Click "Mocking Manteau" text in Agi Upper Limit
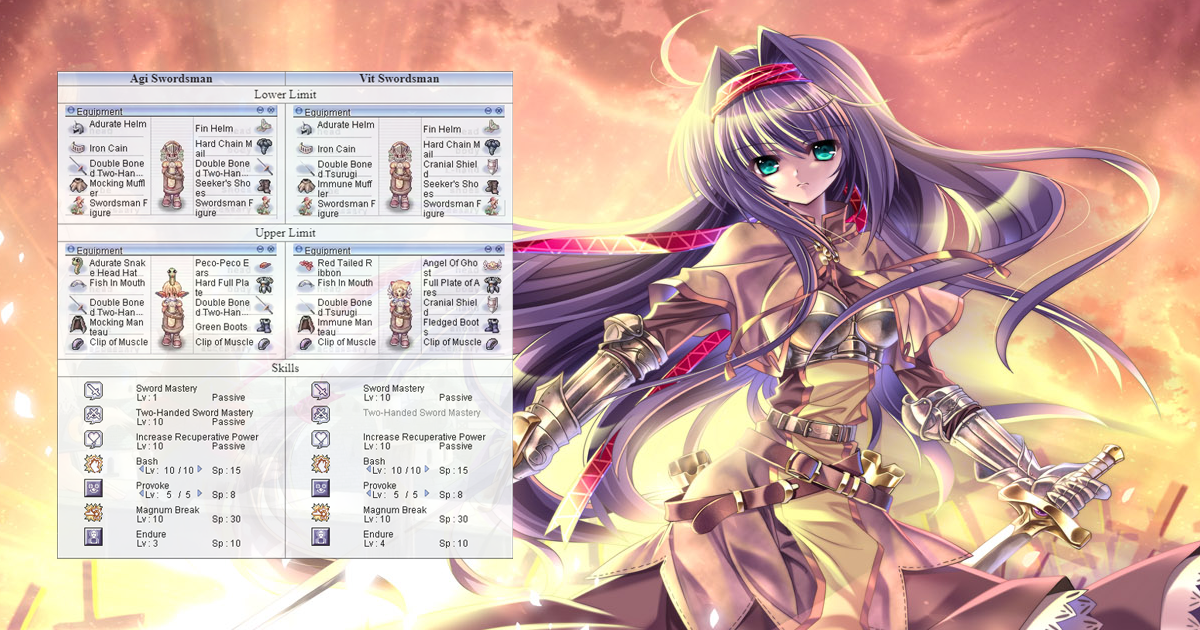This screenshot has height=630, width=1200. tap(118, 327)
